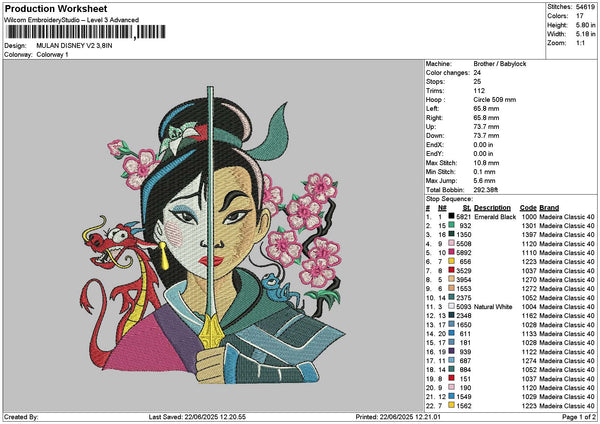Select the purple swatch in stop row 16
The height and width of the screenshot is (424, 600).
pyautogui.click(x=451, y=352)
